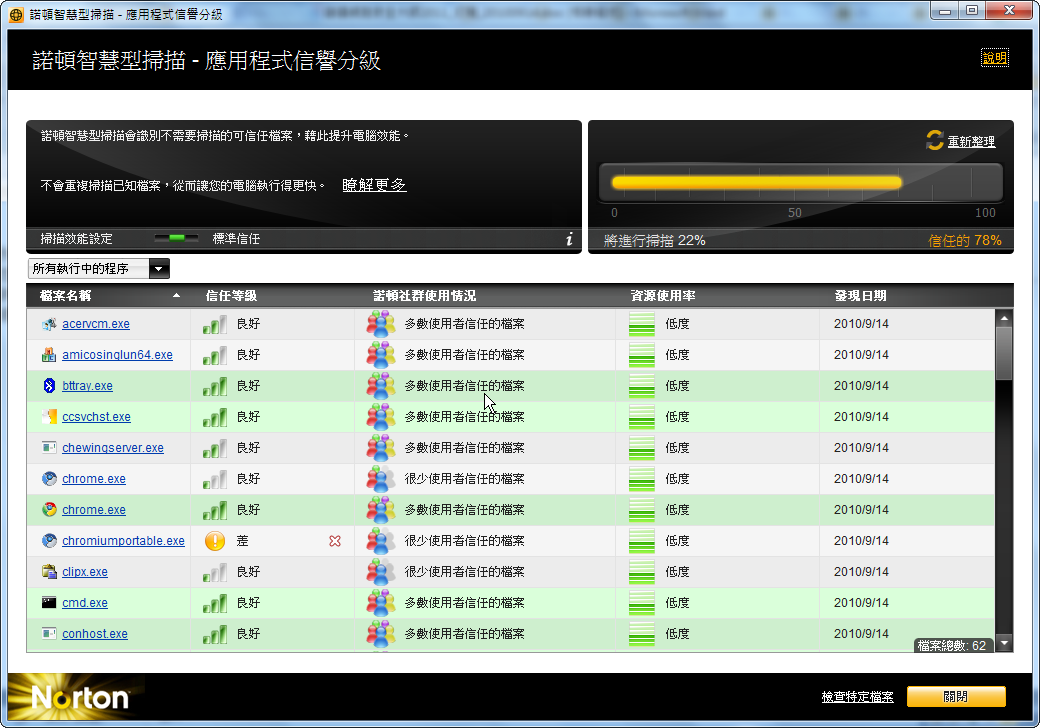Open the amicosinglun64.exe file link

pos(117,355)
